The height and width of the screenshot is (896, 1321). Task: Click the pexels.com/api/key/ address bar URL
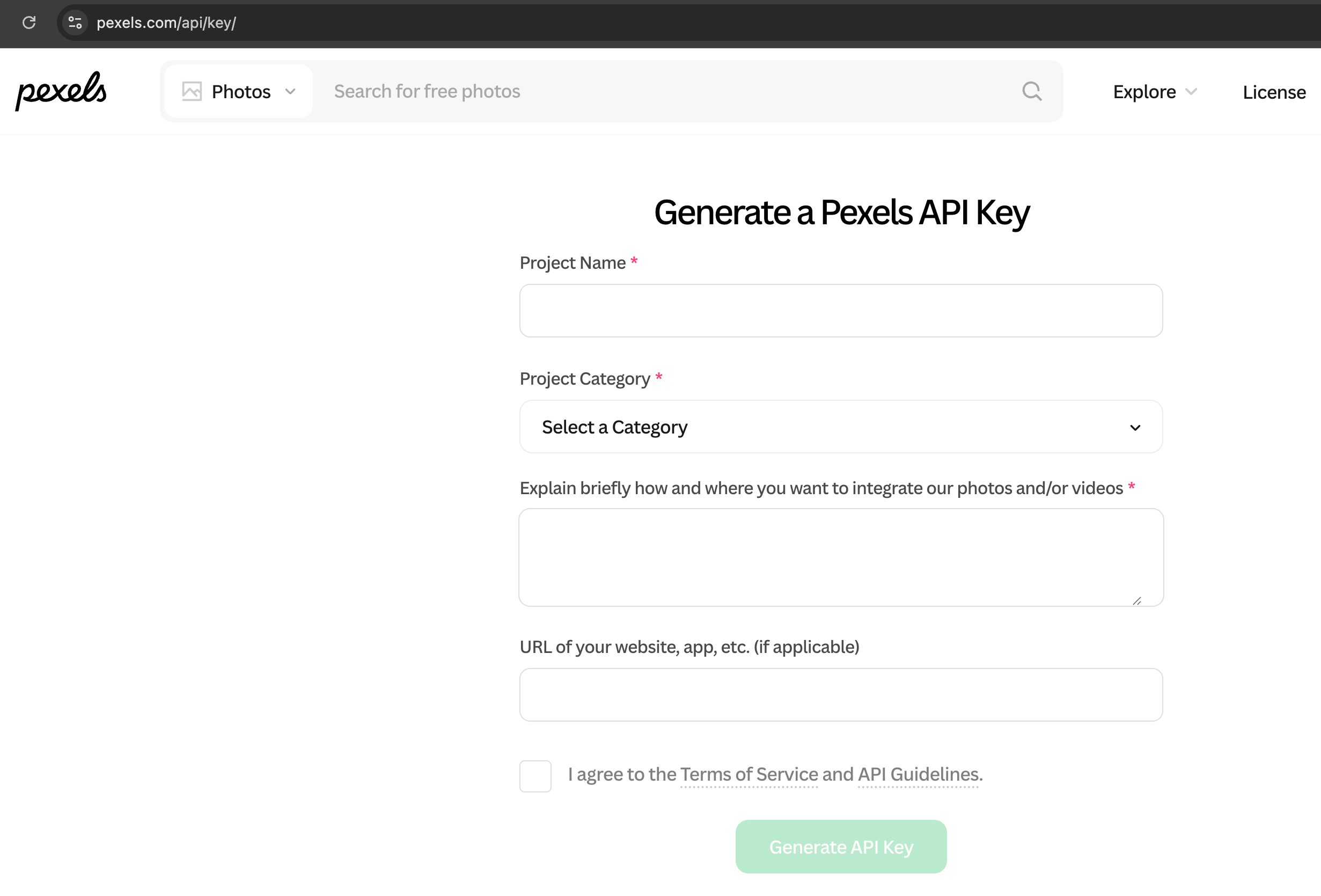166,23
